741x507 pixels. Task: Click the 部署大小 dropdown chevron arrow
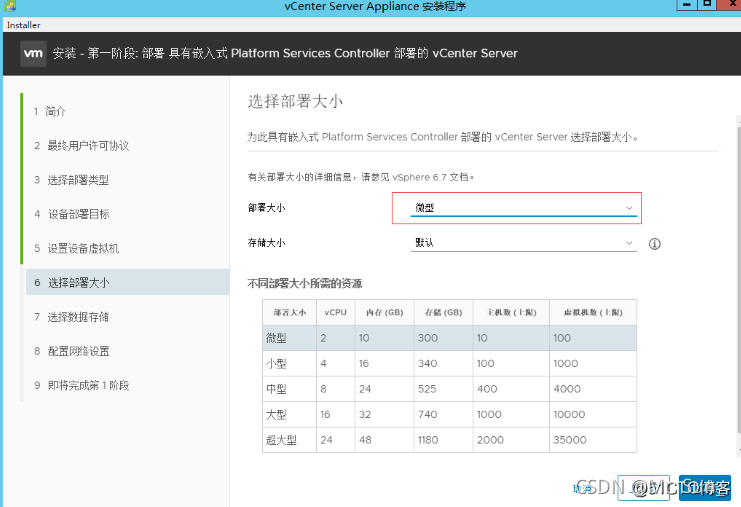point(629,208)
